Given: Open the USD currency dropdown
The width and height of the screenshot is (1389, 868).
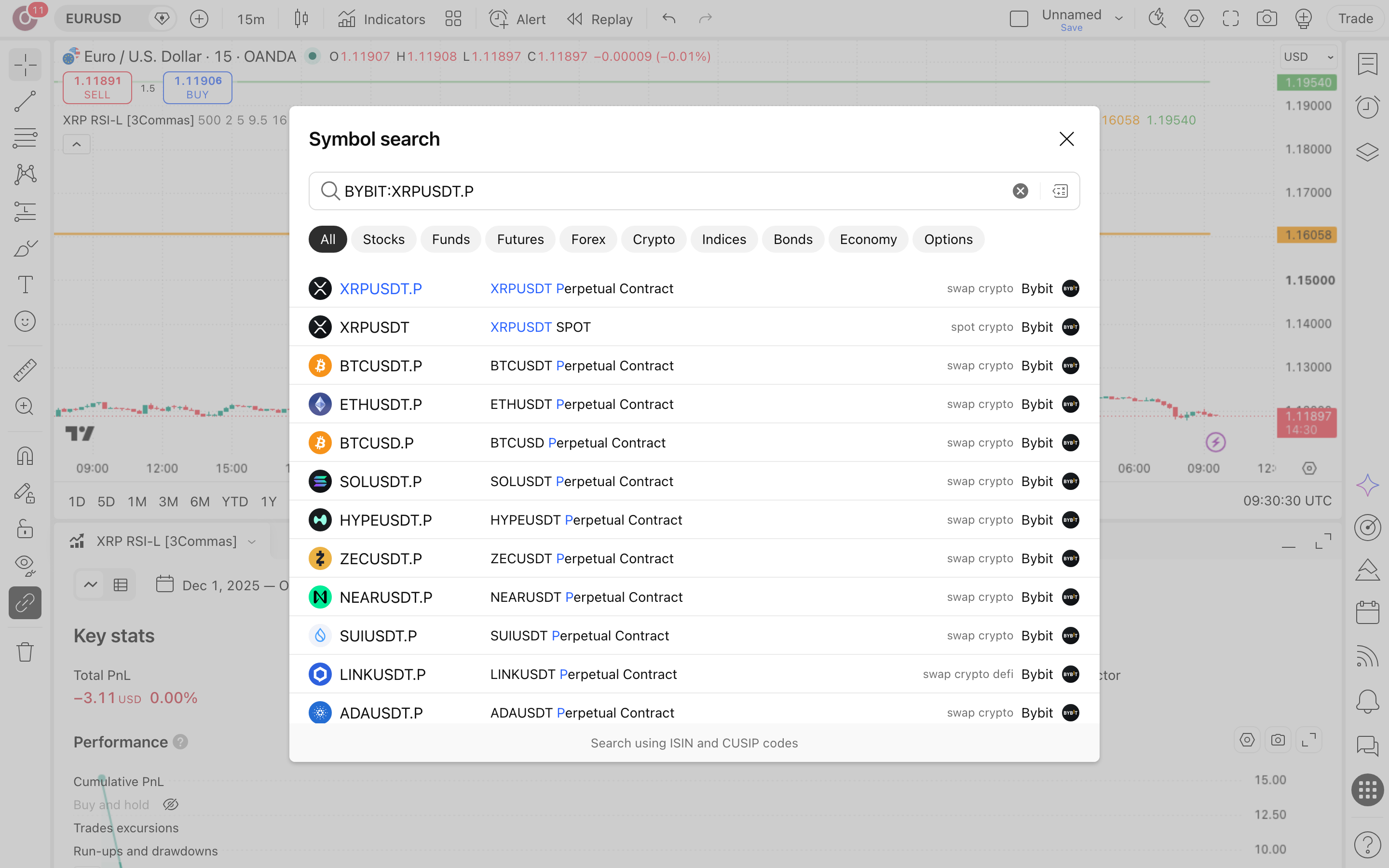Looking at the screenshot, I should (1308, 57).
